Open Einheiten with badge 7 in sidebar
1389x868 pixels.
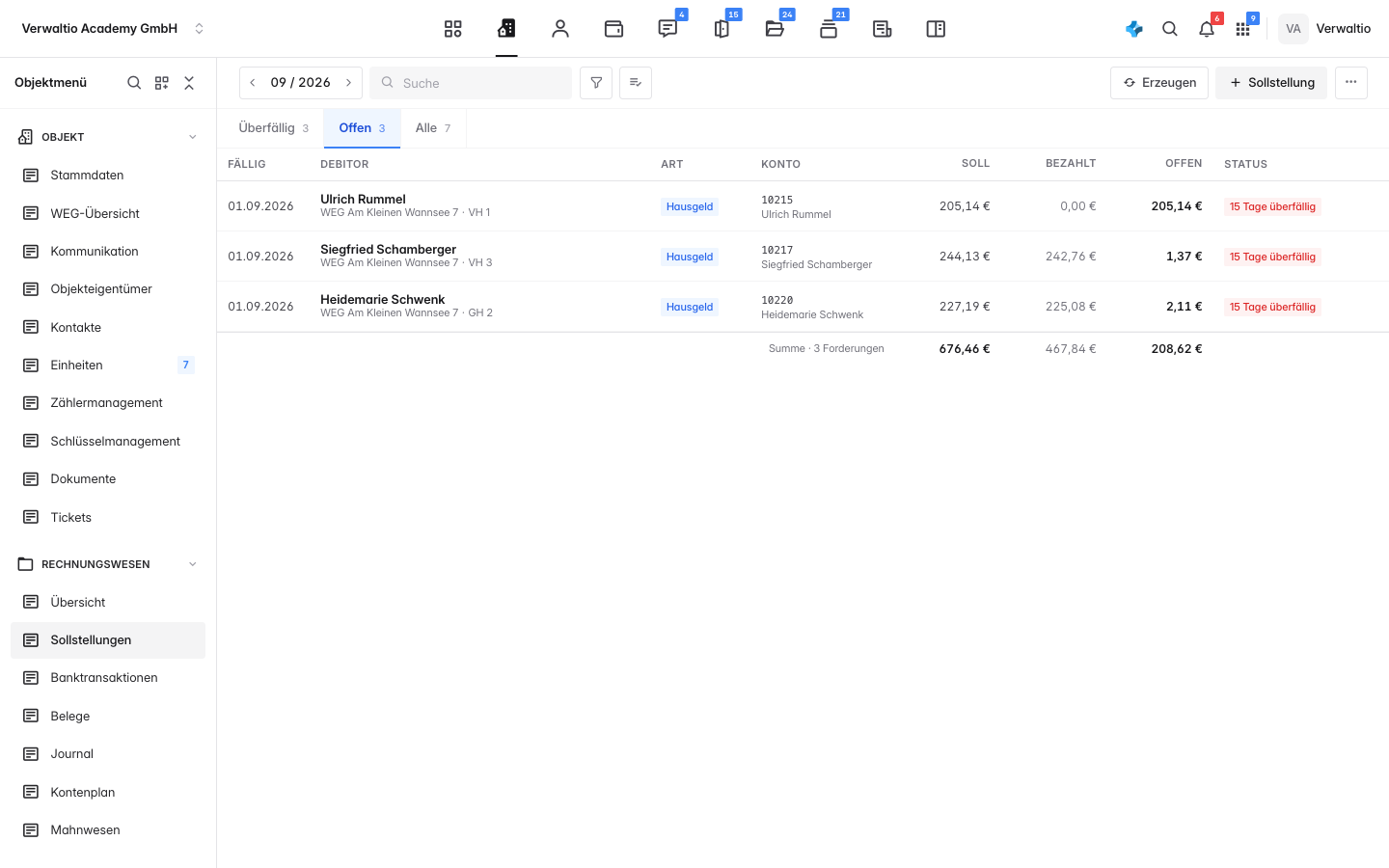(x=108, y=366)
